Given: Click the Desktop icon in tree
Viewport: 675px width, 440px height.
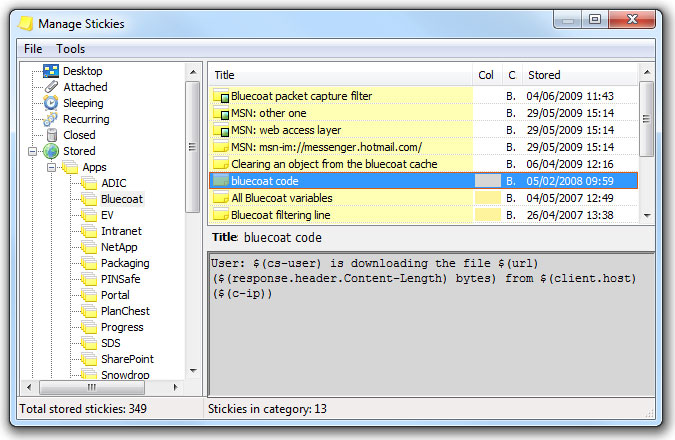Looking at the screenshot, I should 51,71.
